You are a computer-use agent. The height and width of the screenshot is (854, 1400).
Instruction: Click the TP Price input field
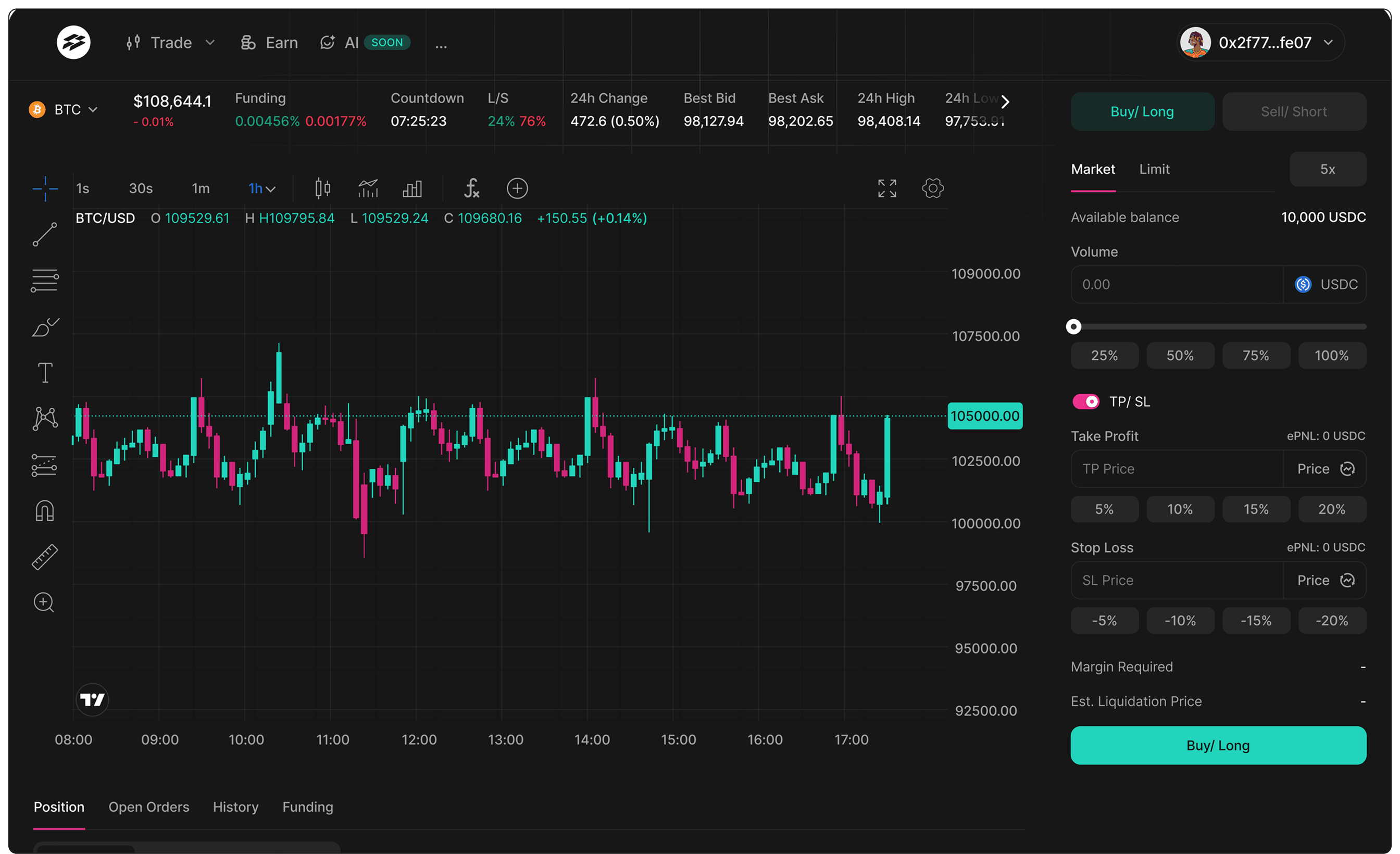pyautogui.click(x=1177, y=469)
